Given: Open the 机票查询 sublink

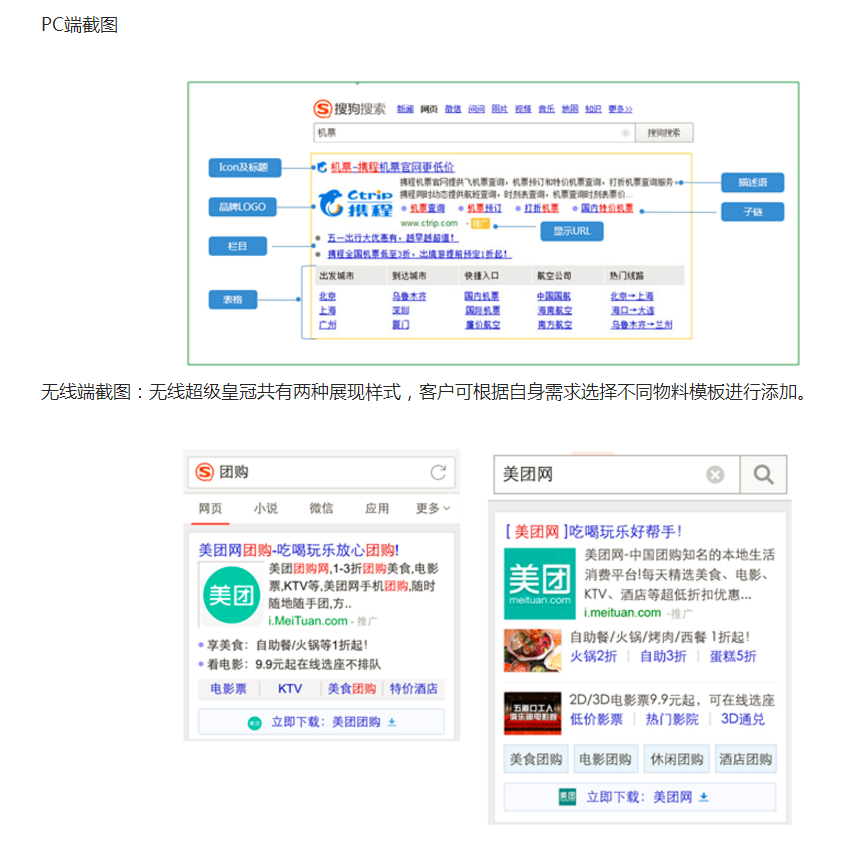Looking at the screenshot, I should pos(427,209).
